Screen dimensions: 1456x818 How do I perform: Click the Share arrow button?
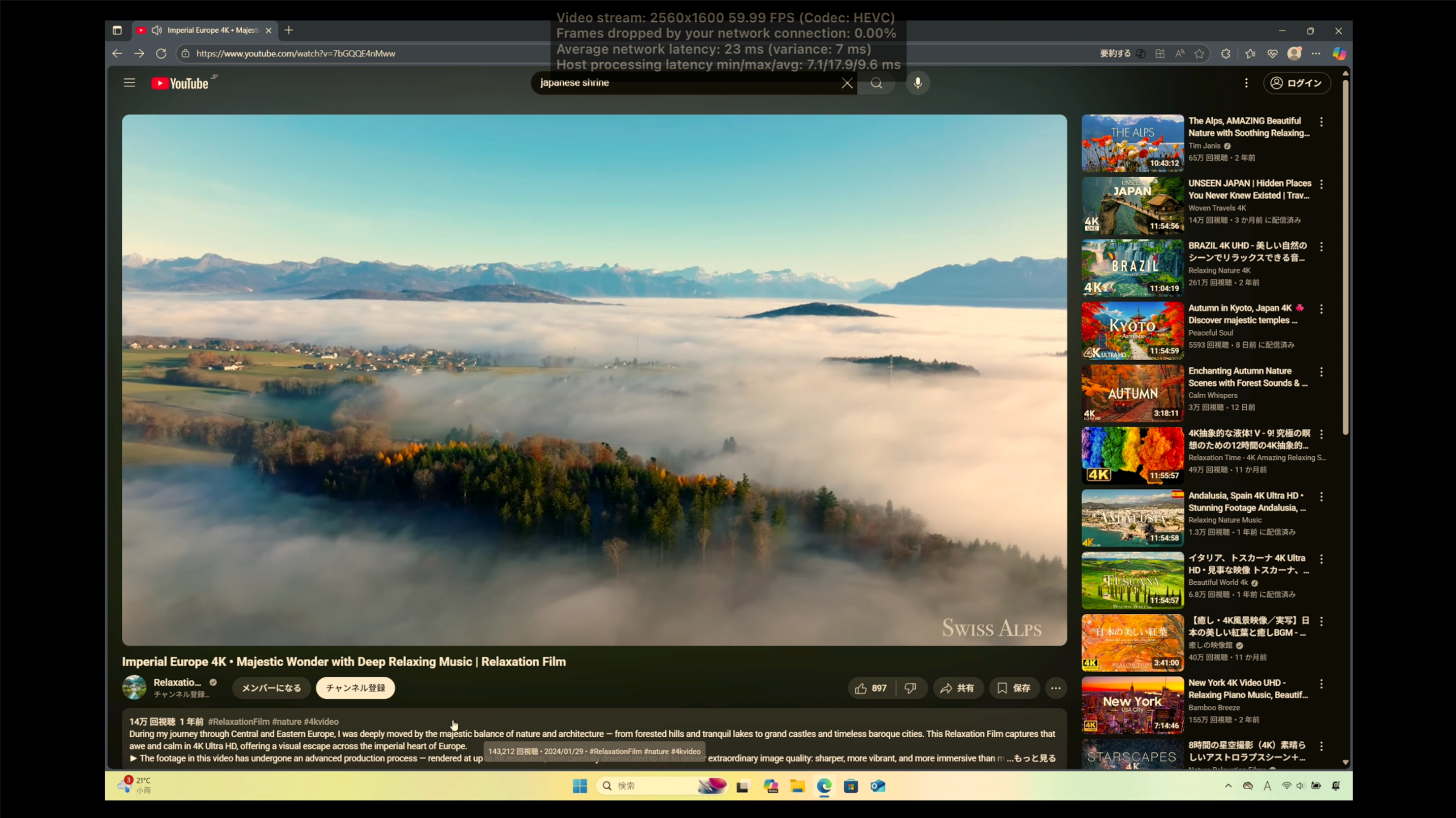(x=957, y=688)
